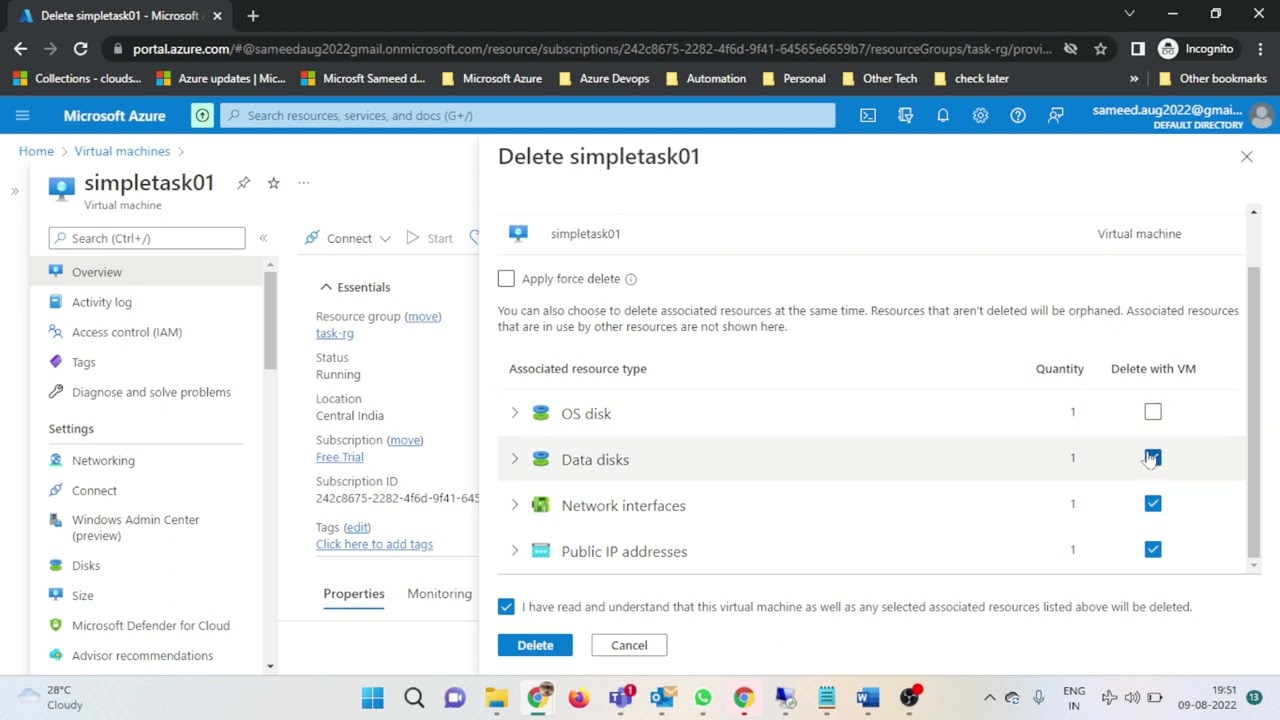
Task: Bookmark this page with the star in address bar
Action: pyautogui.click(x=1100, y=48)
